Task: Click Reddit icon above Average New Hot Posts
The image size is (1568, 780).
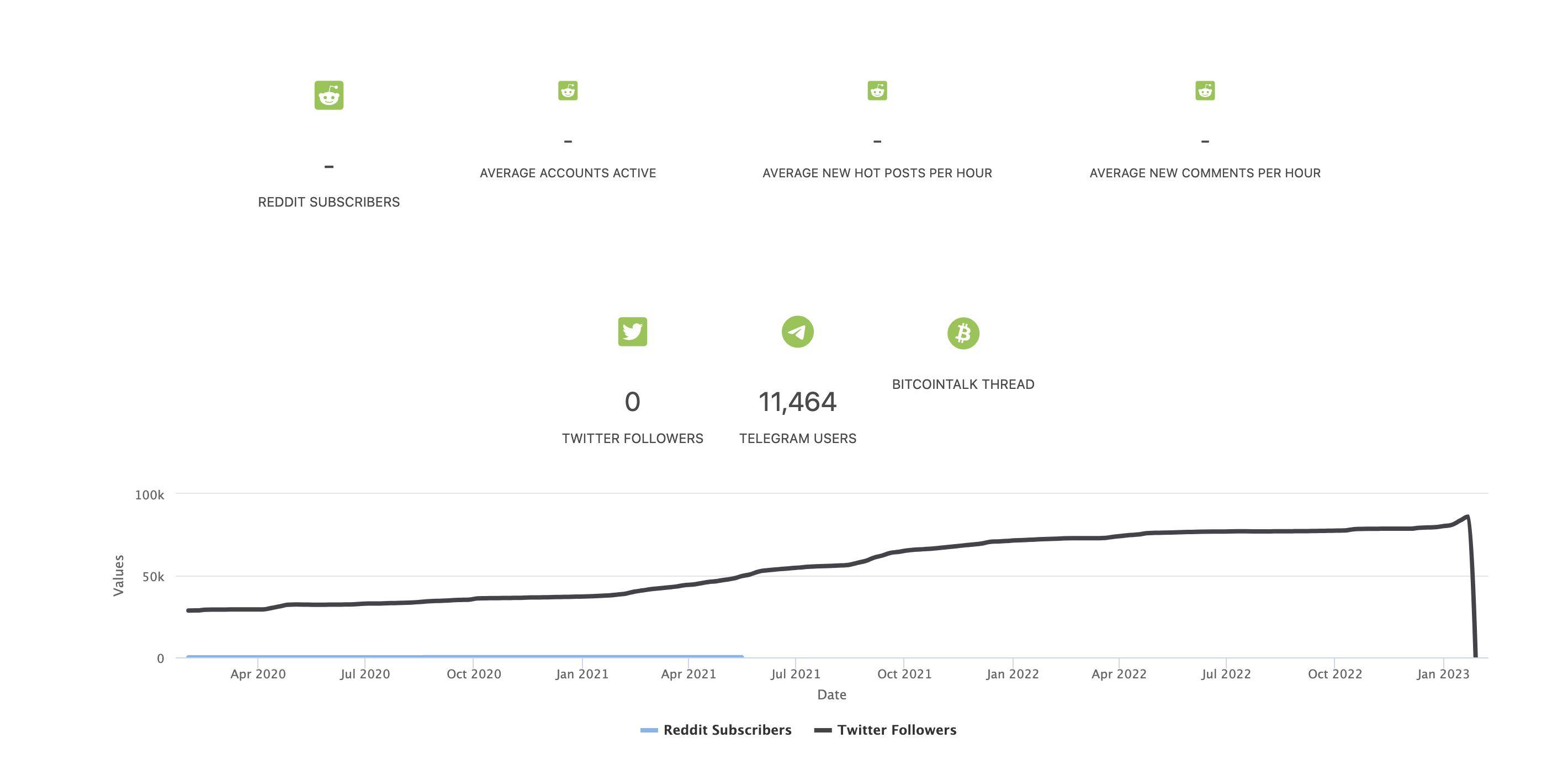Action: click(877, 91)
